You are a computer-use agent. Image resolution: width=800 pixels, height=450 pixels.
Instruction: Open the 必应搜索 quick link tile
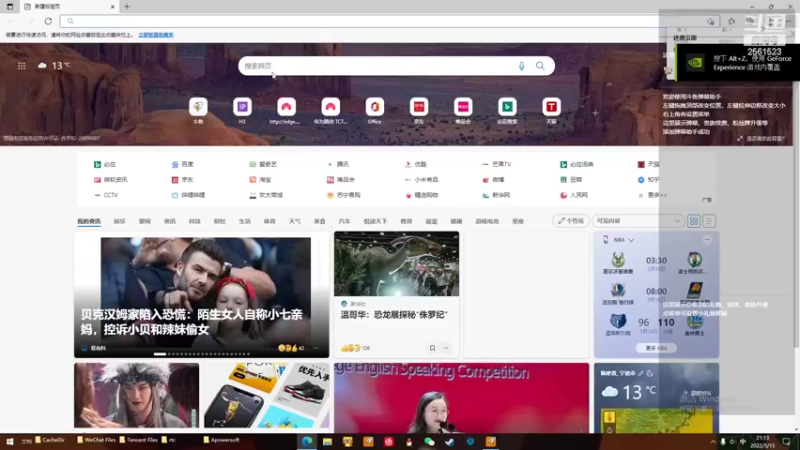coord(507,107)
